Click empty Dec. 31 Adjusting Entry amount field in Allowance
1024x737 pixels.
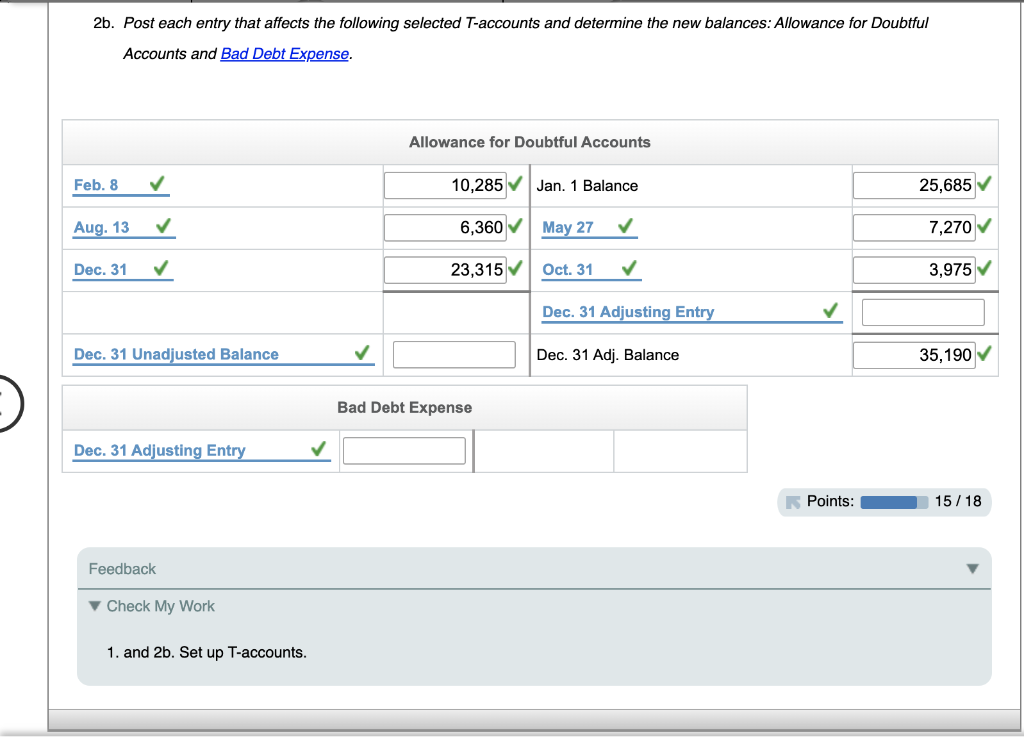pyautogui.click(x=923, y=312)
